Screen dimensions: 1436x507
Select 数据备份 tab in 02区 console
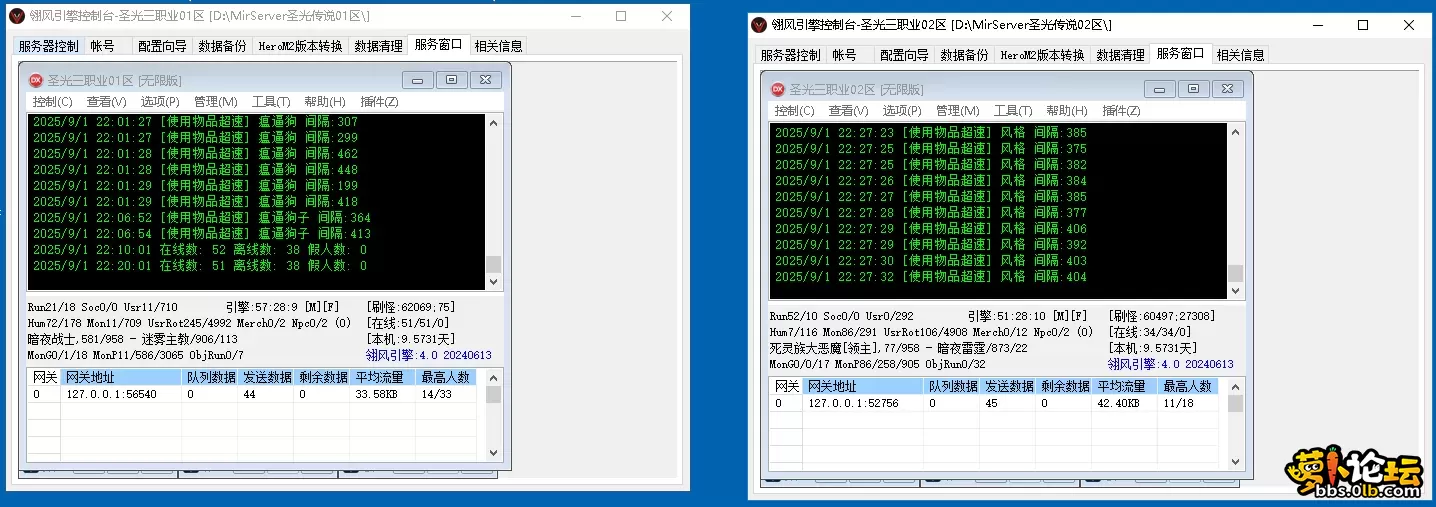964,55
